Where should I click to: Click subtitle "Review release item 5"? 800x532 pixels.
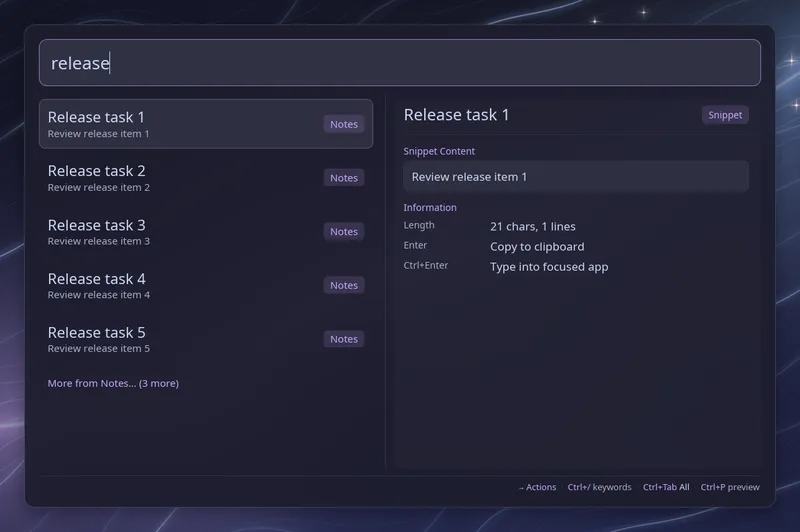click(99, 348)
